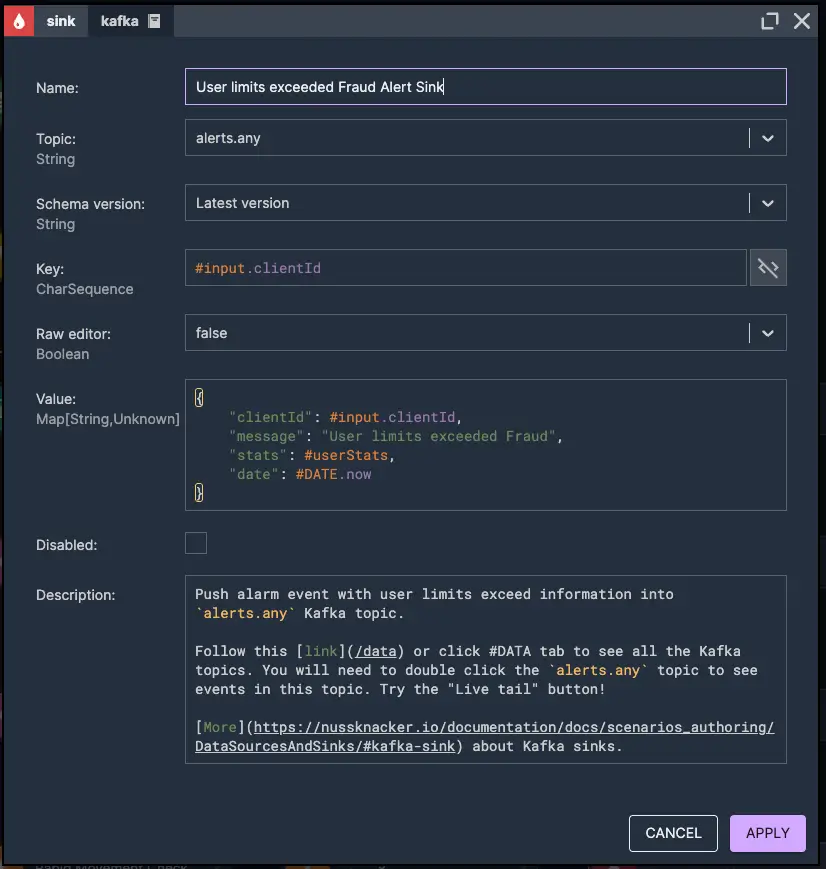Open the Raw editor false dropdown

486,333
